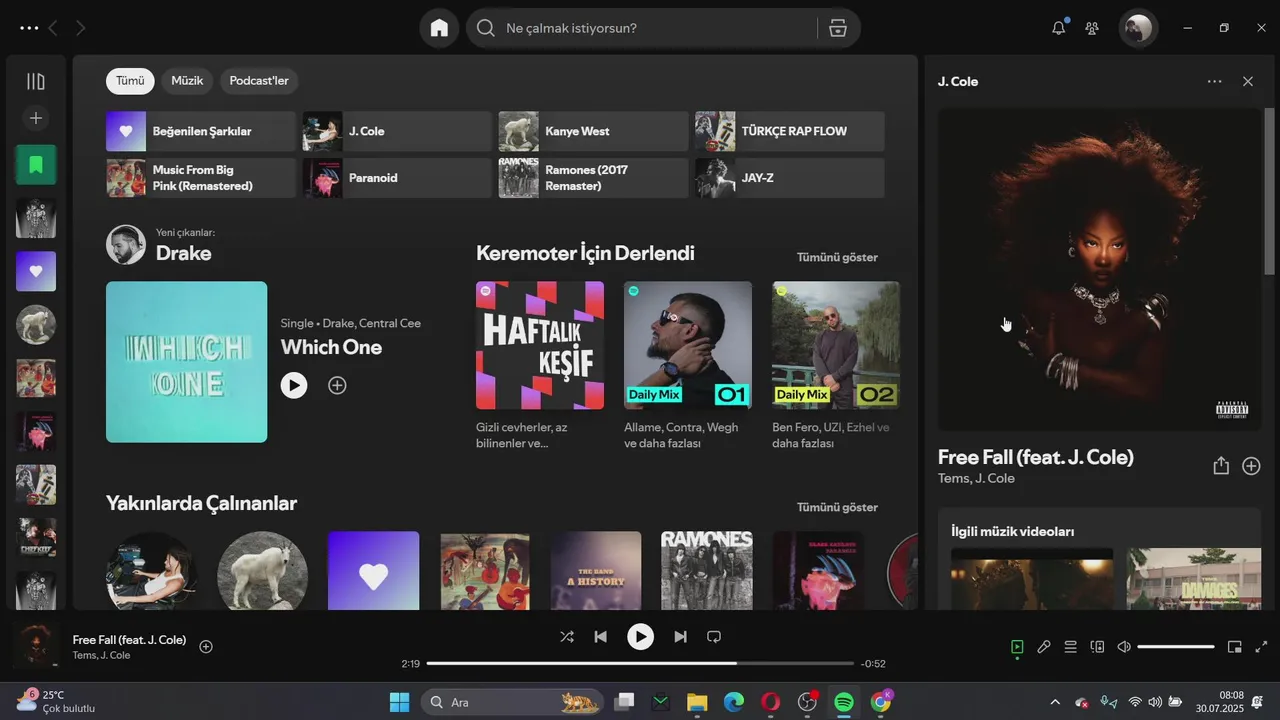
Task: Open the Paranoid shortcut tile
Action: 397,178
